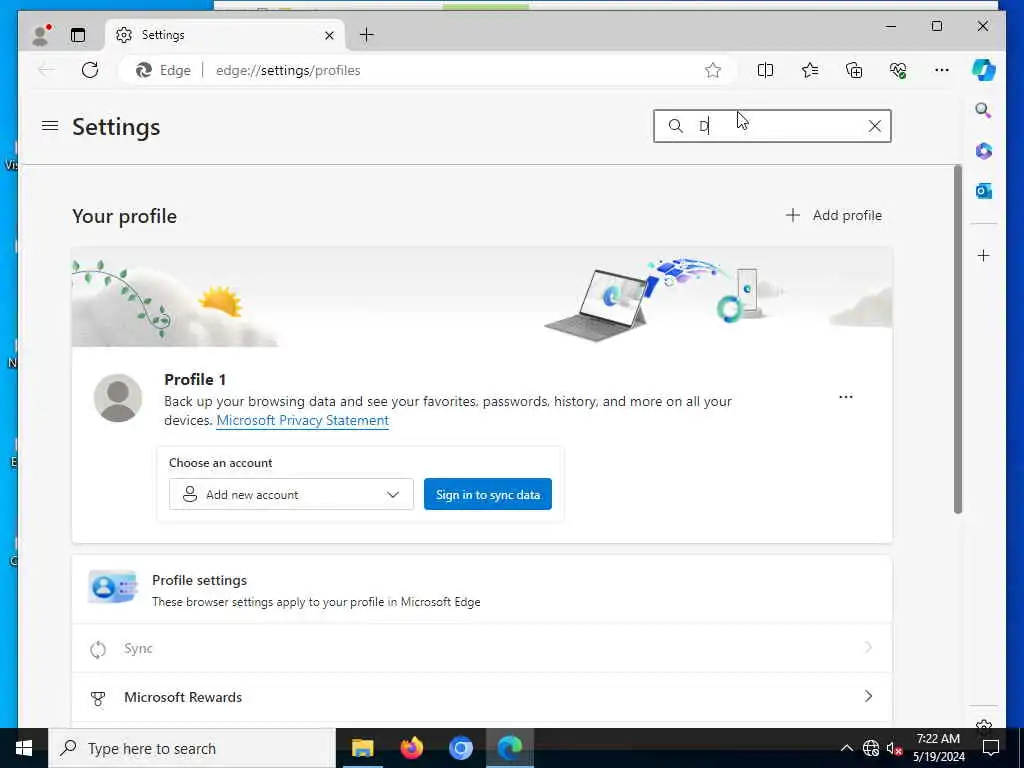Click Sign in to sync data

coord(488,494)
